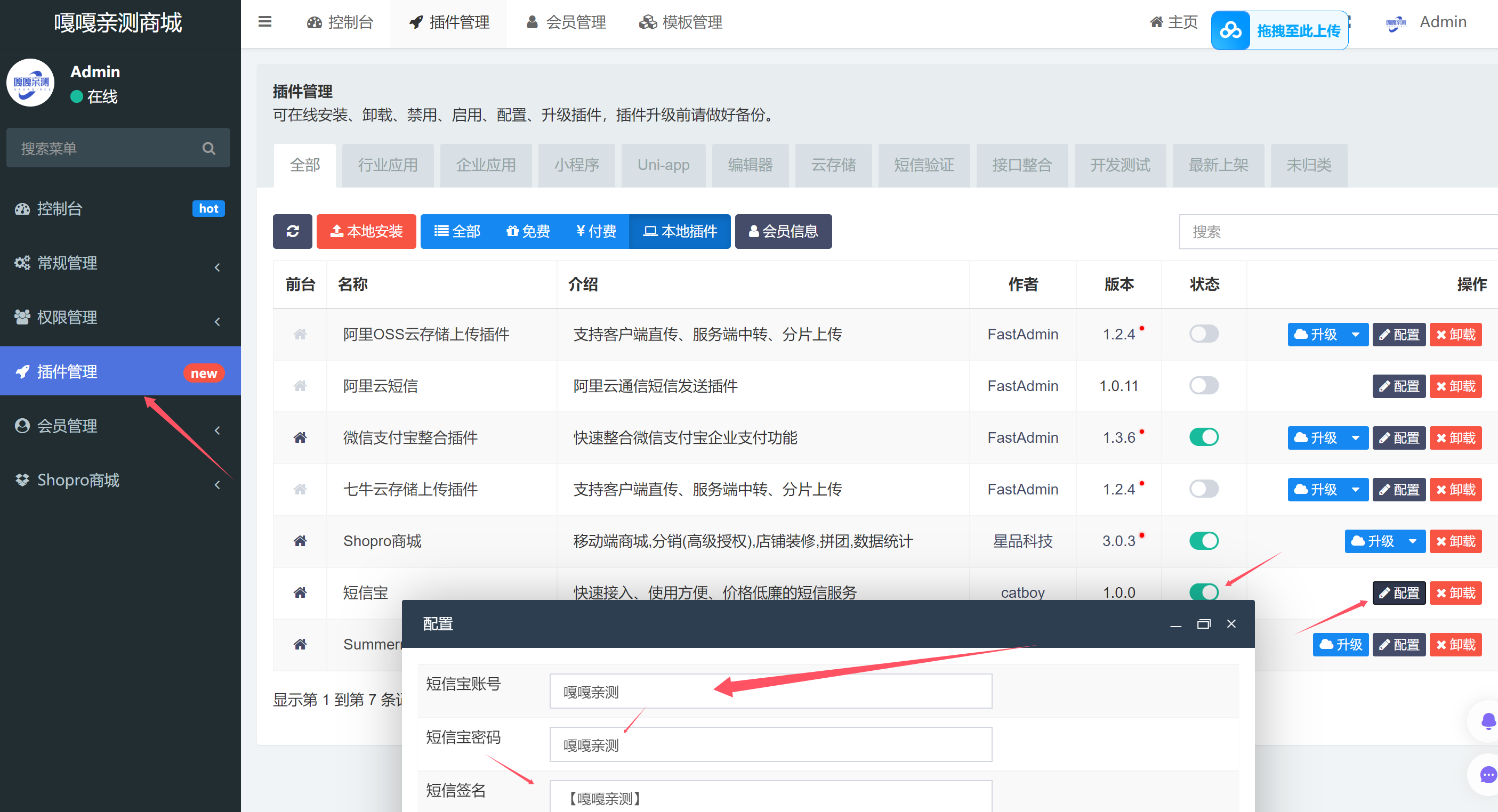
Task: Click the cloud upload 拖拽至此上传 icon
Action: point(1230,30)
